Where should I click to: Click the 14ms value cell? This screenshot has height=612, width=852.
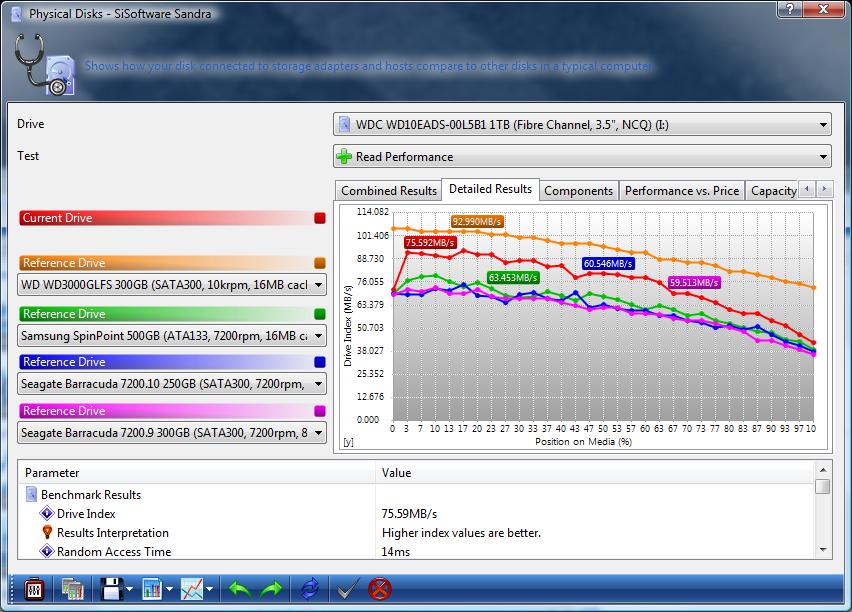click(x=396, y=552)
